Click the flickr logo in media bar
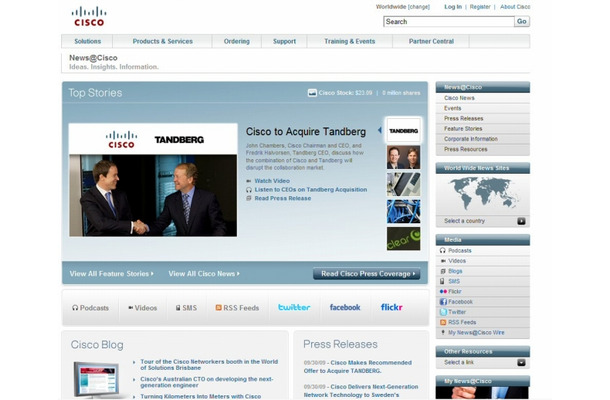The width and height of the screenshot is (610, 400). point(391,307)
